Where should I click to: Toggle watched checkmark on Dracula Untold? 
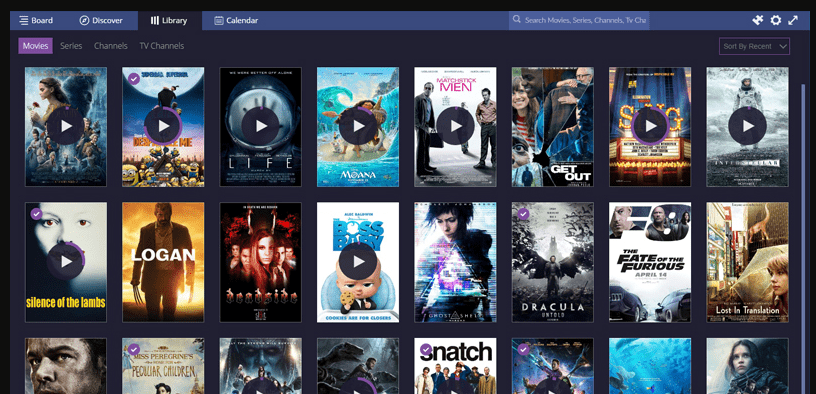(524, 214)
